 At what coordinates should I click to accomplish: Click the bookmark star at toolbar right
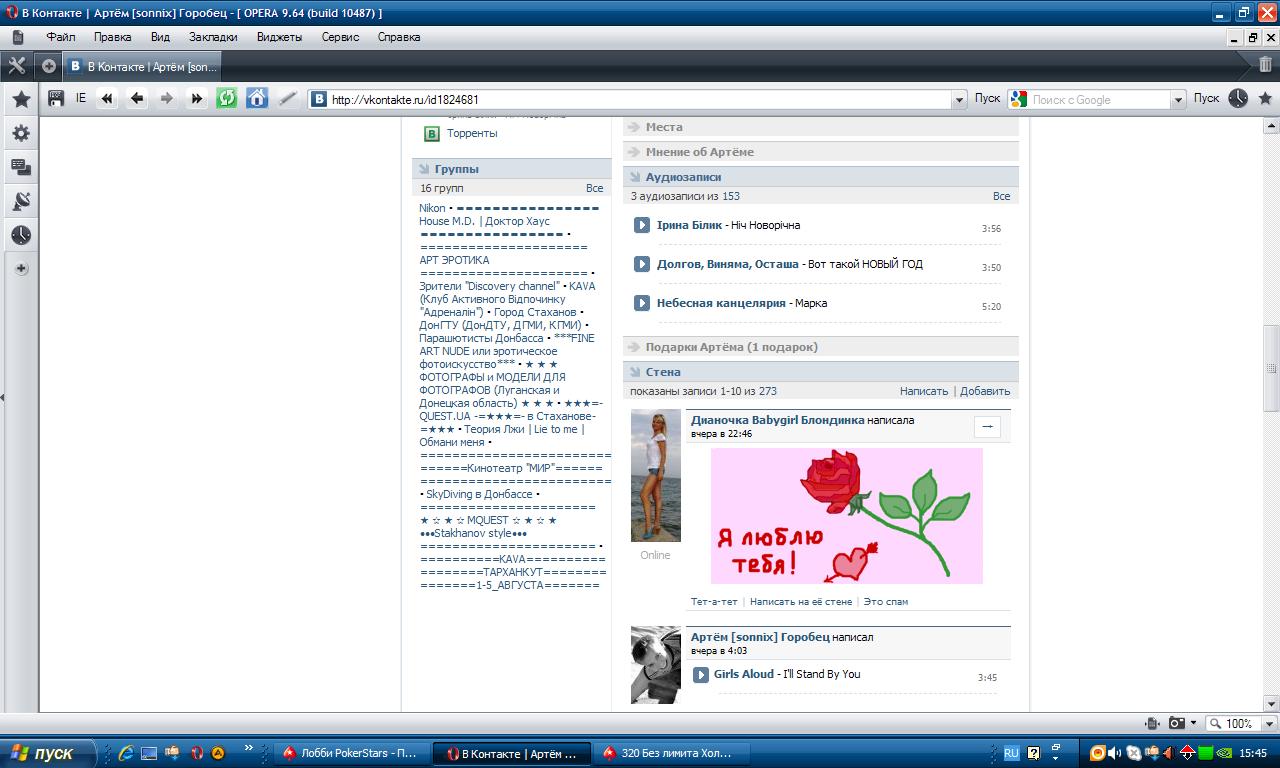pyautogui.click(x=1265, y=98)
